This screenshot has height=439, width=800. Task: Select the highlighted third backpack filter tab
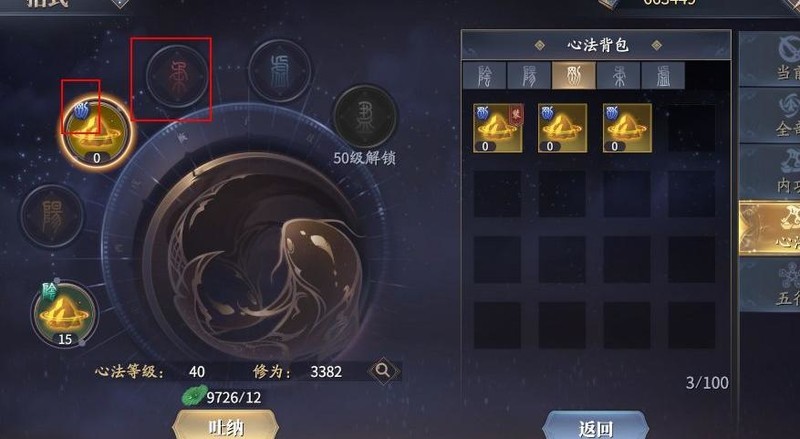coord(573,76)
